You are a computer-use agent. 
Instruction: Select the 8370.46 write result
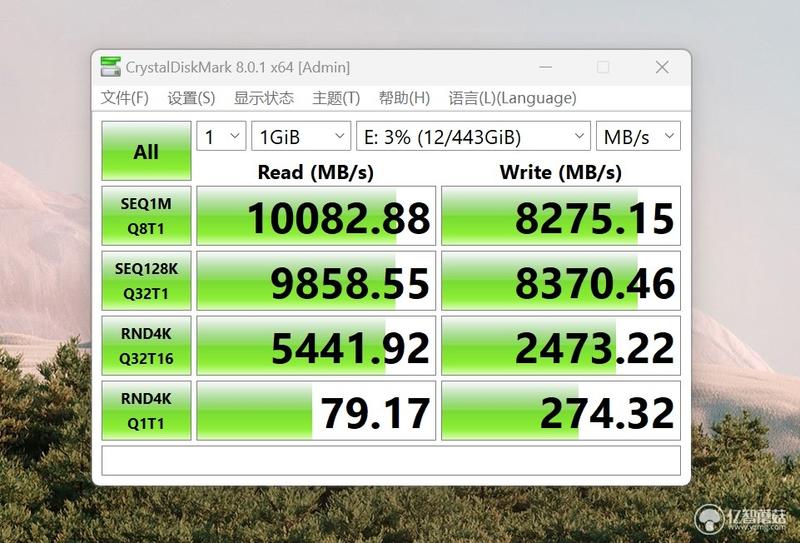(x=561, y=280)
